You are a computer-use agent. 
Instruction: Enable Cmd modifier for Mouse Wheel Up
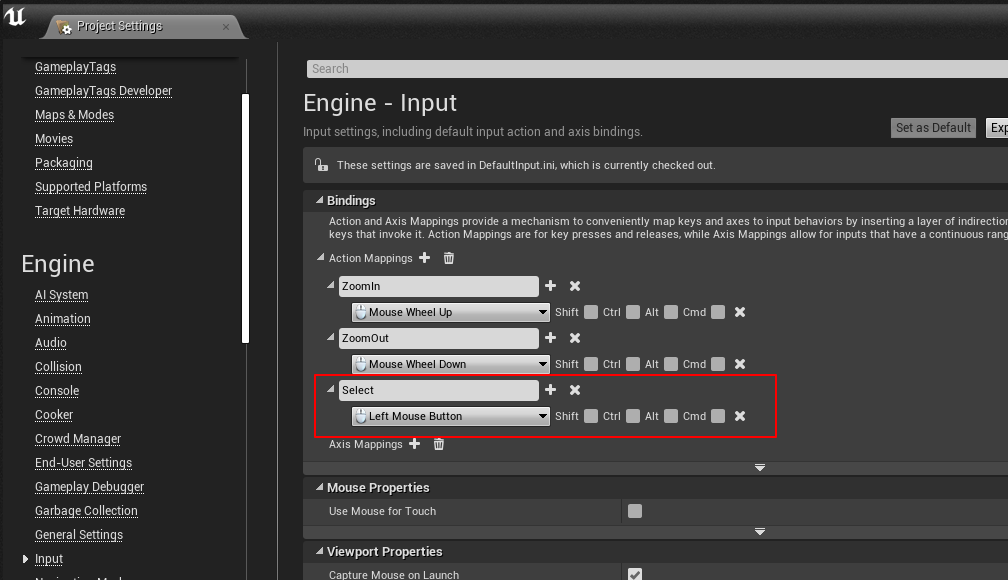[718, 312]
